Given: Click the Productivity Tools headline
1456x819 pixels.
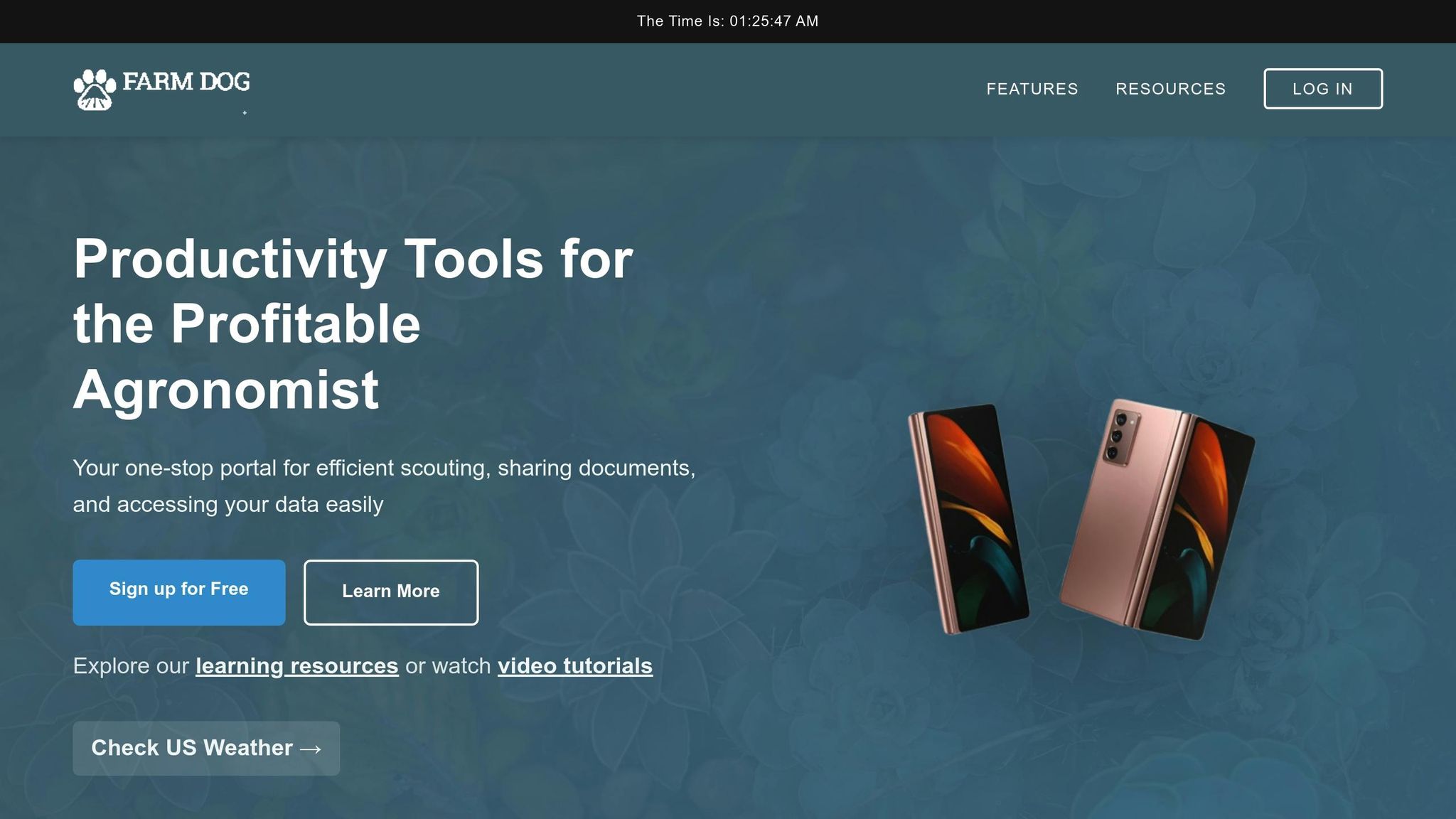Looking at the screenshot, I should (353, 323).
